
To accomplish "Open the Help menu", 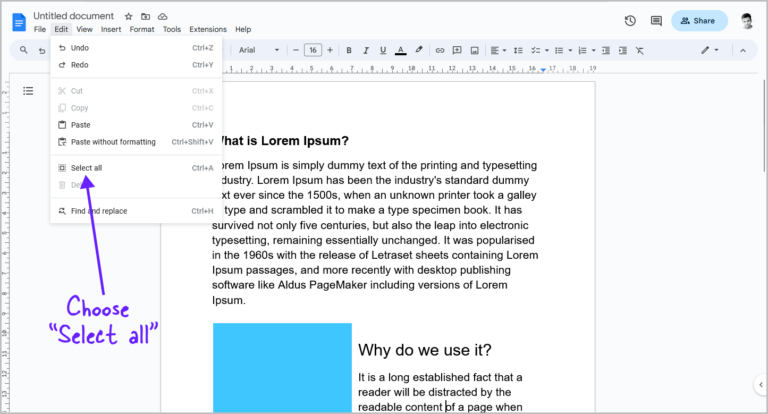I will (x=243, y=29).
